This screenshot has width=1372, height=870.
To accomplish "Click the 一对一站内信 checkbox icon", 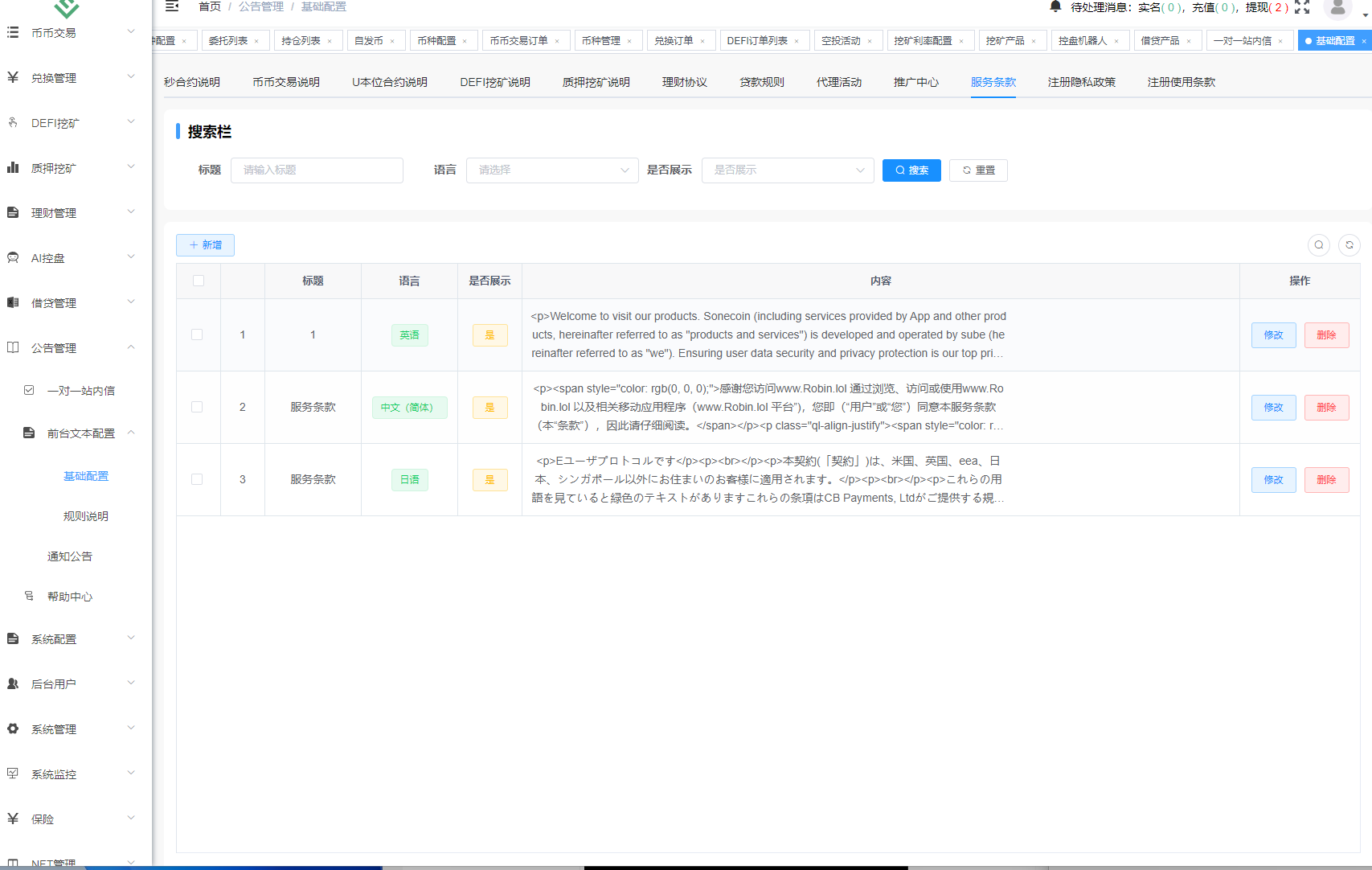I will click(29, 390).
